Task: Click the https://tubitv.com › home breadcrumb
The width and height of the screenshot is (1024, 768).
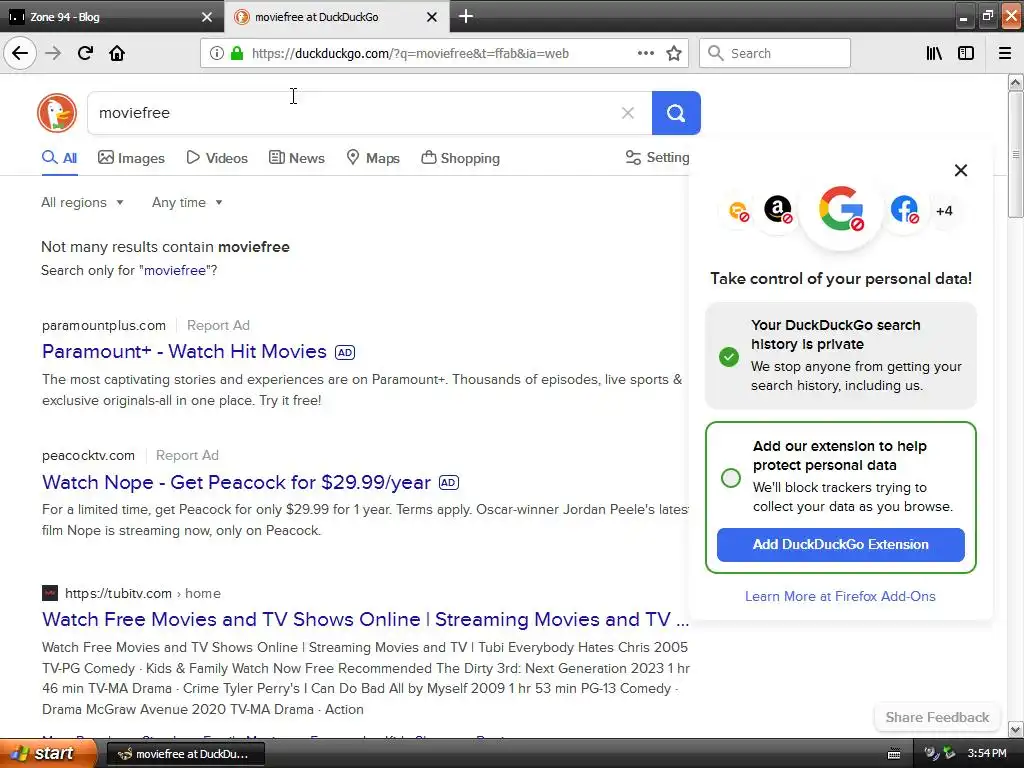Action: (x=143, y=593)
